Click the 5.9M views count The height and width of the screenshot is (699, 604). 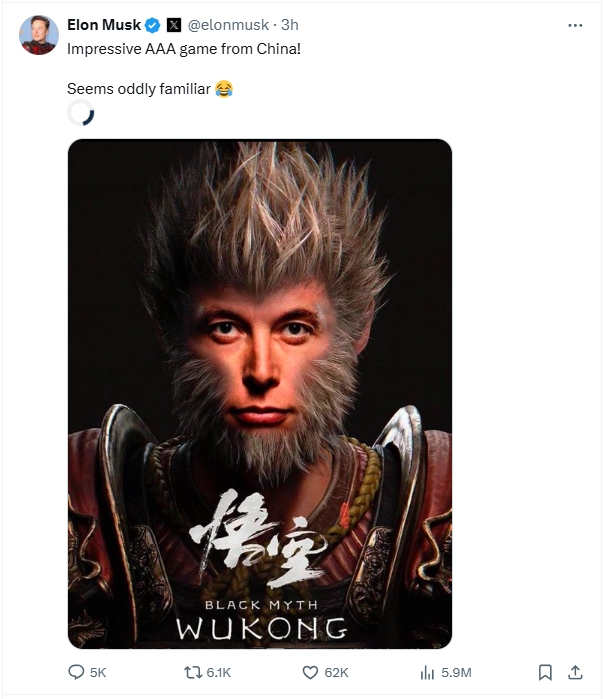coord(456,672)
